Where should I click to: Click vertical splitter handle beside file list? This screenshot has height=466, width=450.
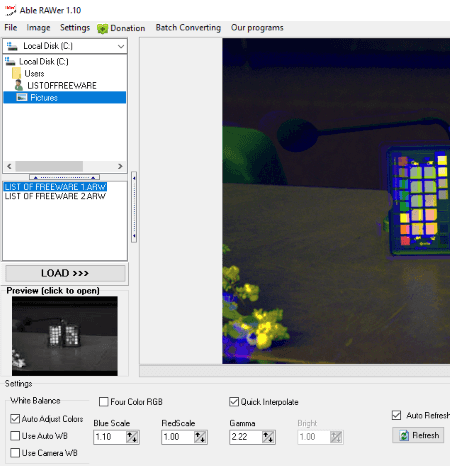pyautogui.click(x=134, y=207)
